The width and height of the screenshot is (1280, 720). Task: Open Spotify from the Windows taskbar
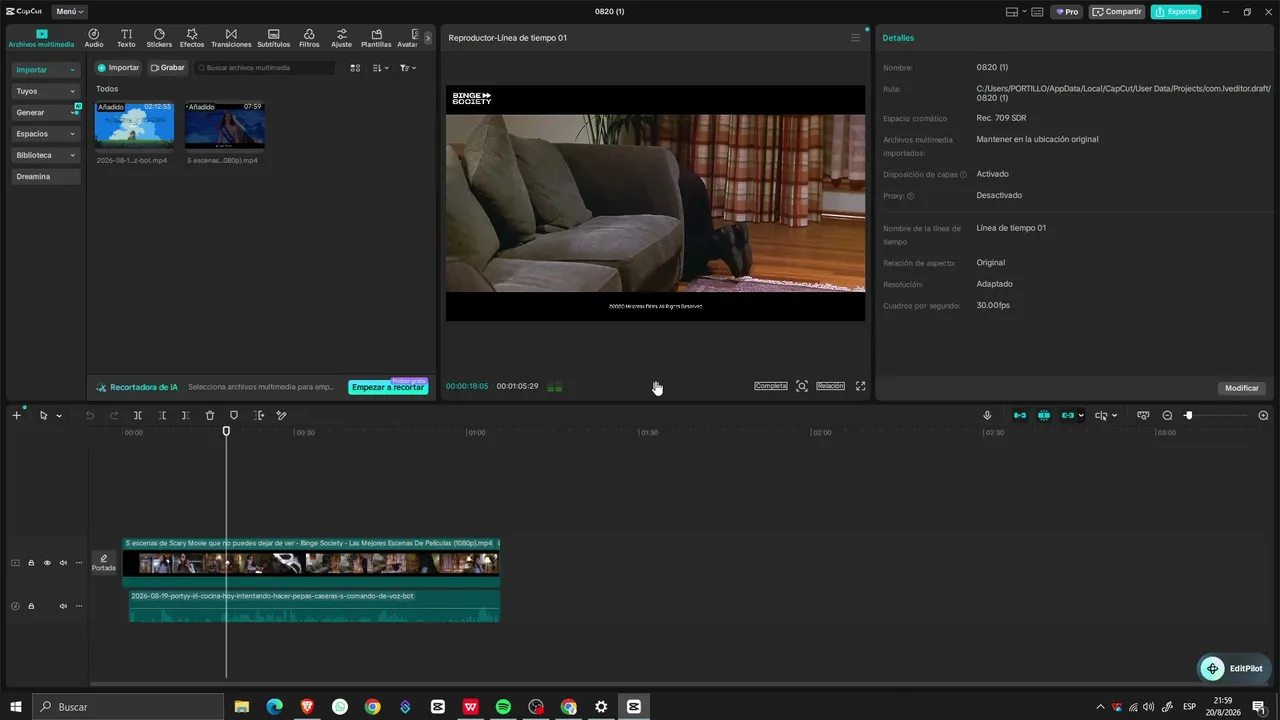coord(503,706)
